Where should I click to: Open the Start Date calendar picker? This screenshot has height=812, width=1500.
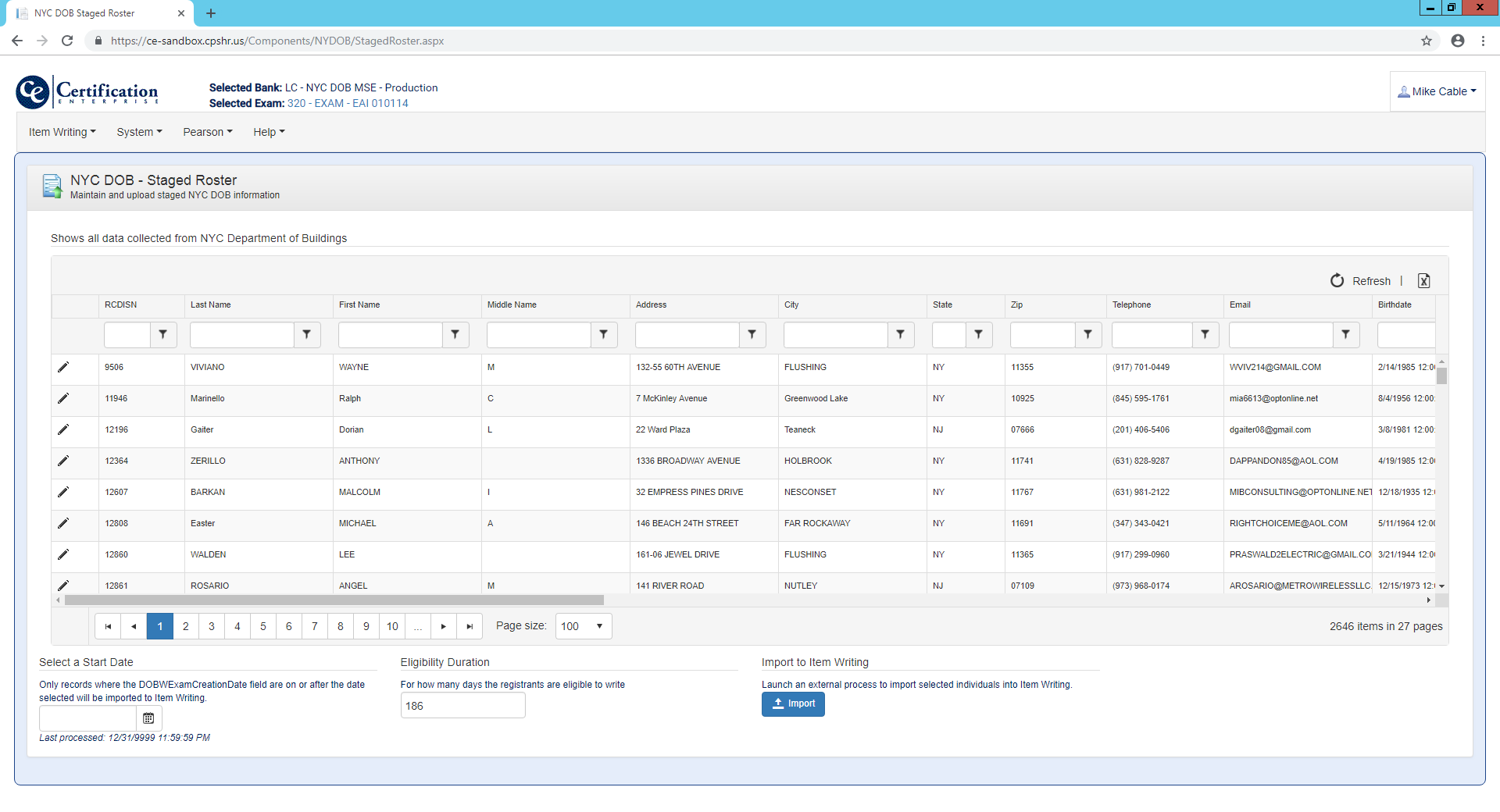(148, 718)
